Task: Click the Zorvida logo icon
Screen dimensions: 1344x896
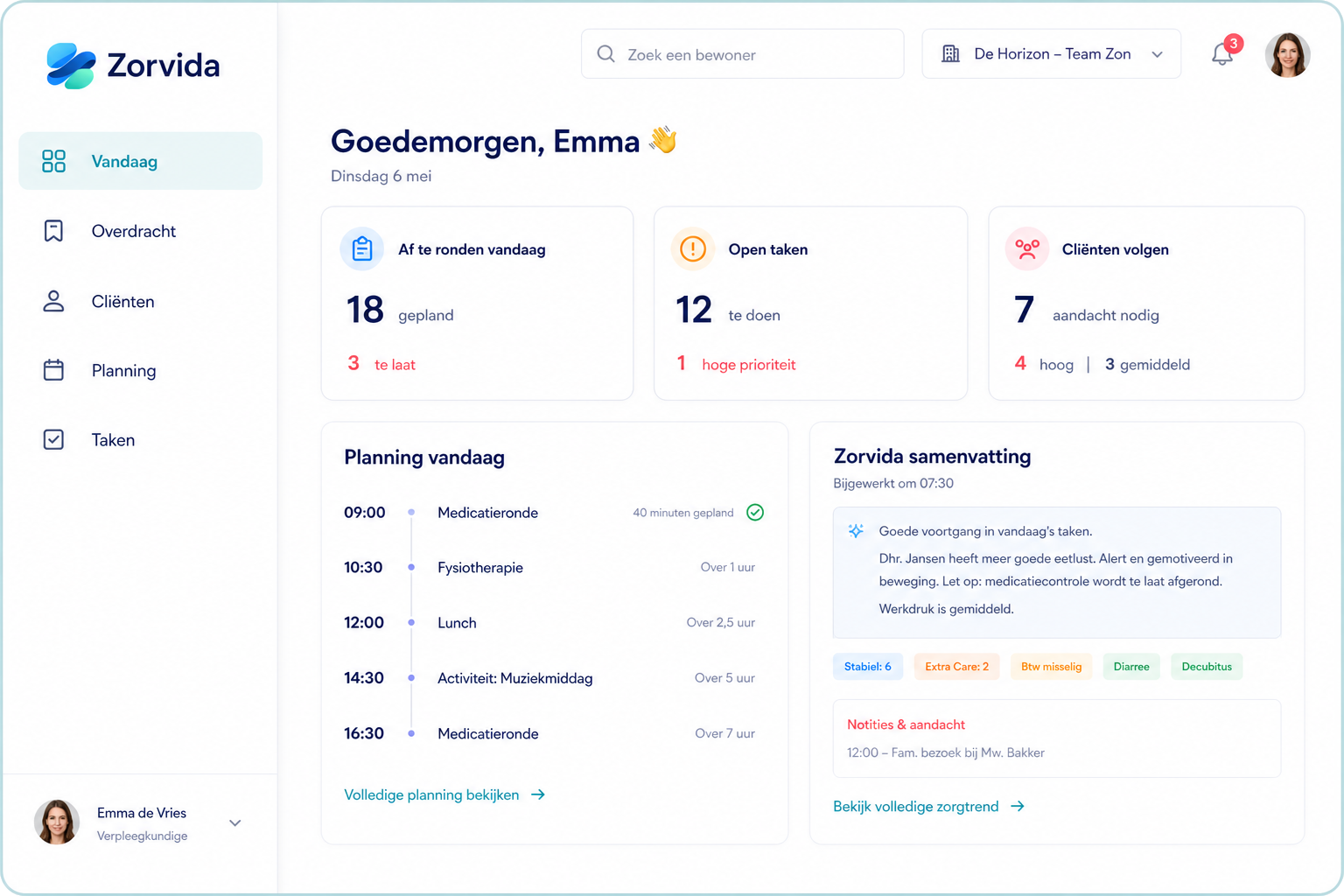Action: point(71,66)
